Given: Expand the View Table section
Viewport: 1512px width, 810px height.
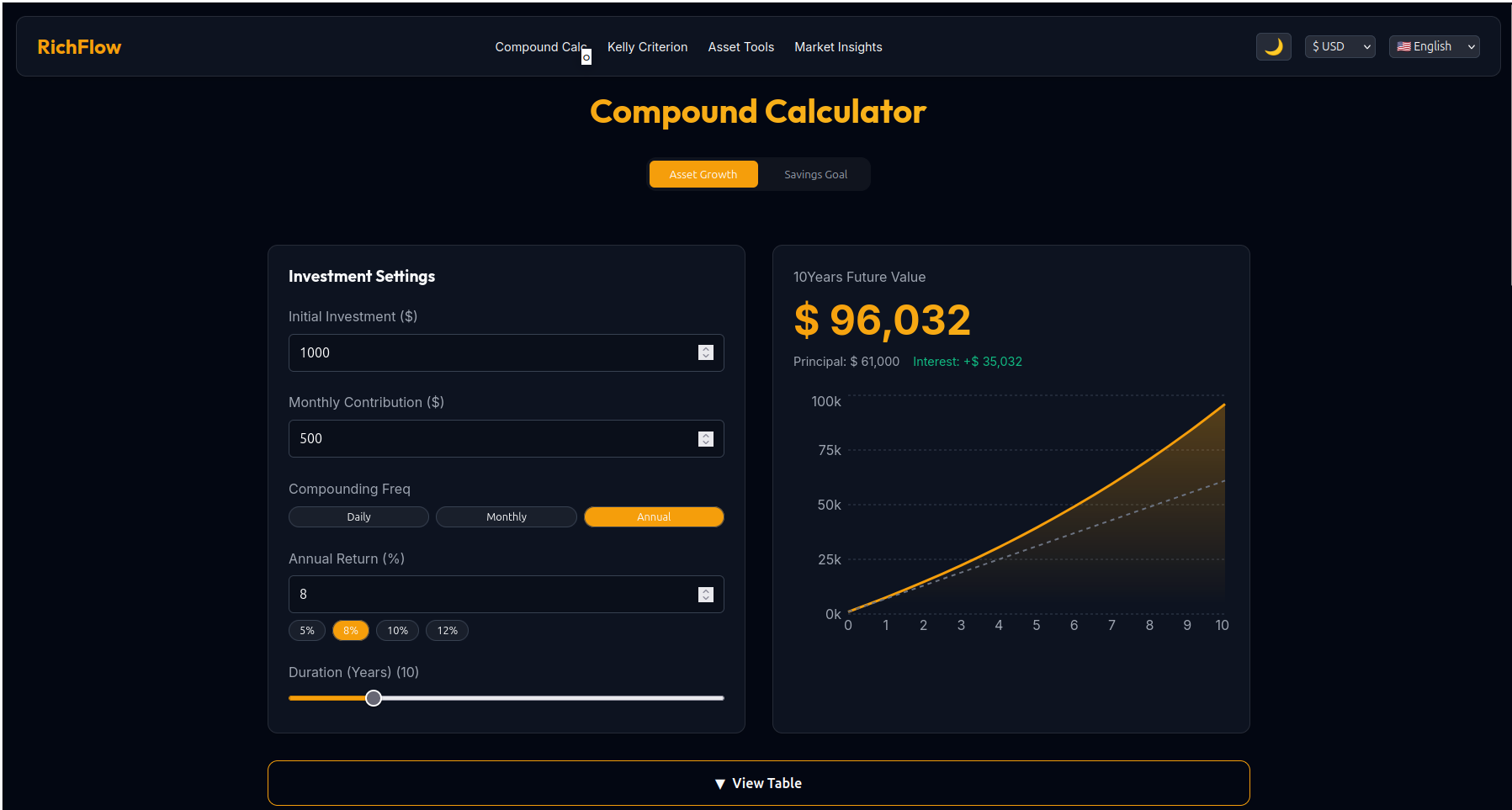Looking at the screenshot, I should (x=758, y=783).
